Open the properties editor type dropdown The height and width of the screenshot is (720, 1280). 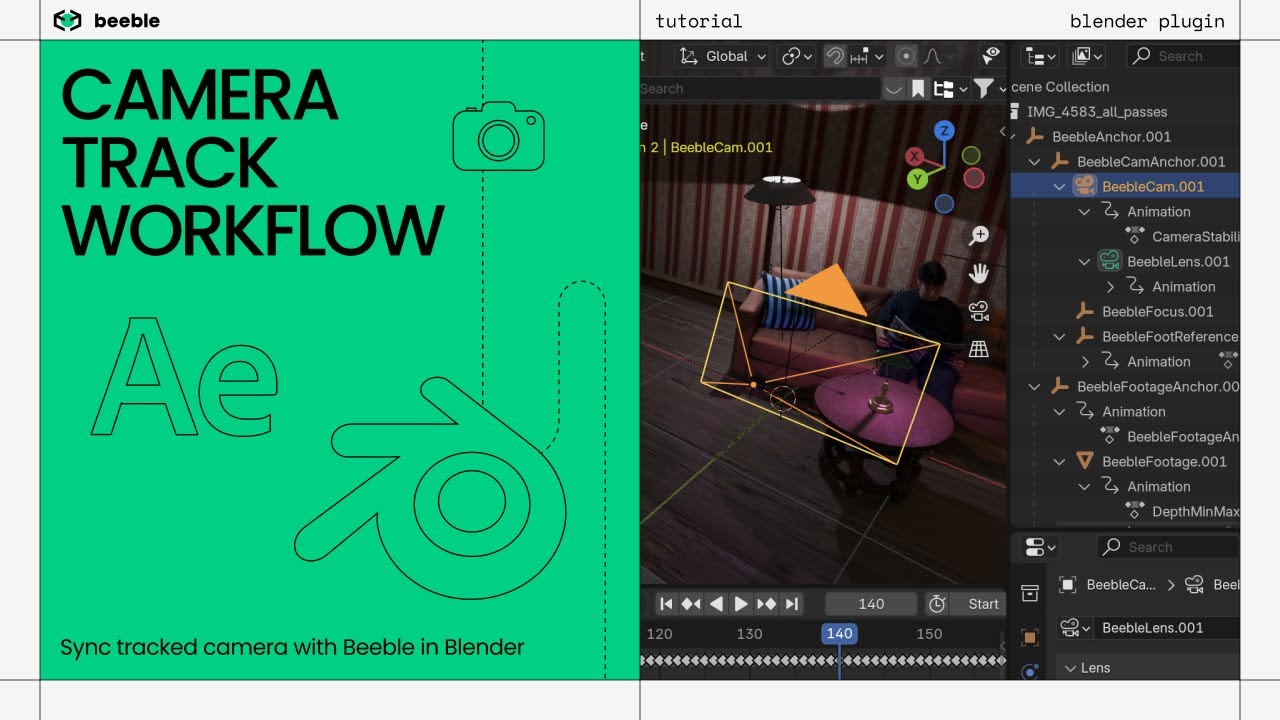tap(1040, 547)
